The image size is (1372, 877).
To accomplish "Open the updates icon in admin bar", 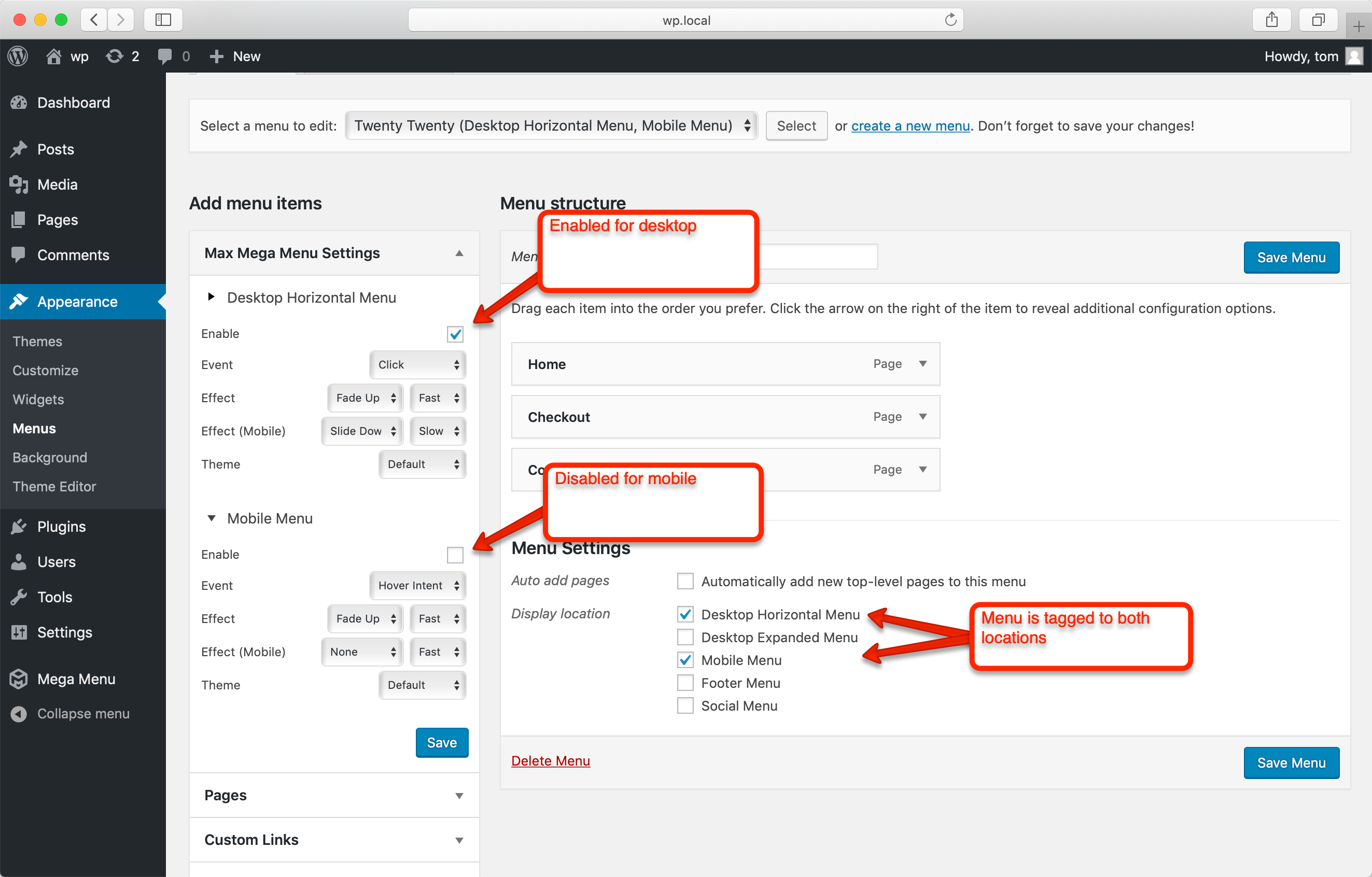I will pyautogui.click(x=115, y=56).
